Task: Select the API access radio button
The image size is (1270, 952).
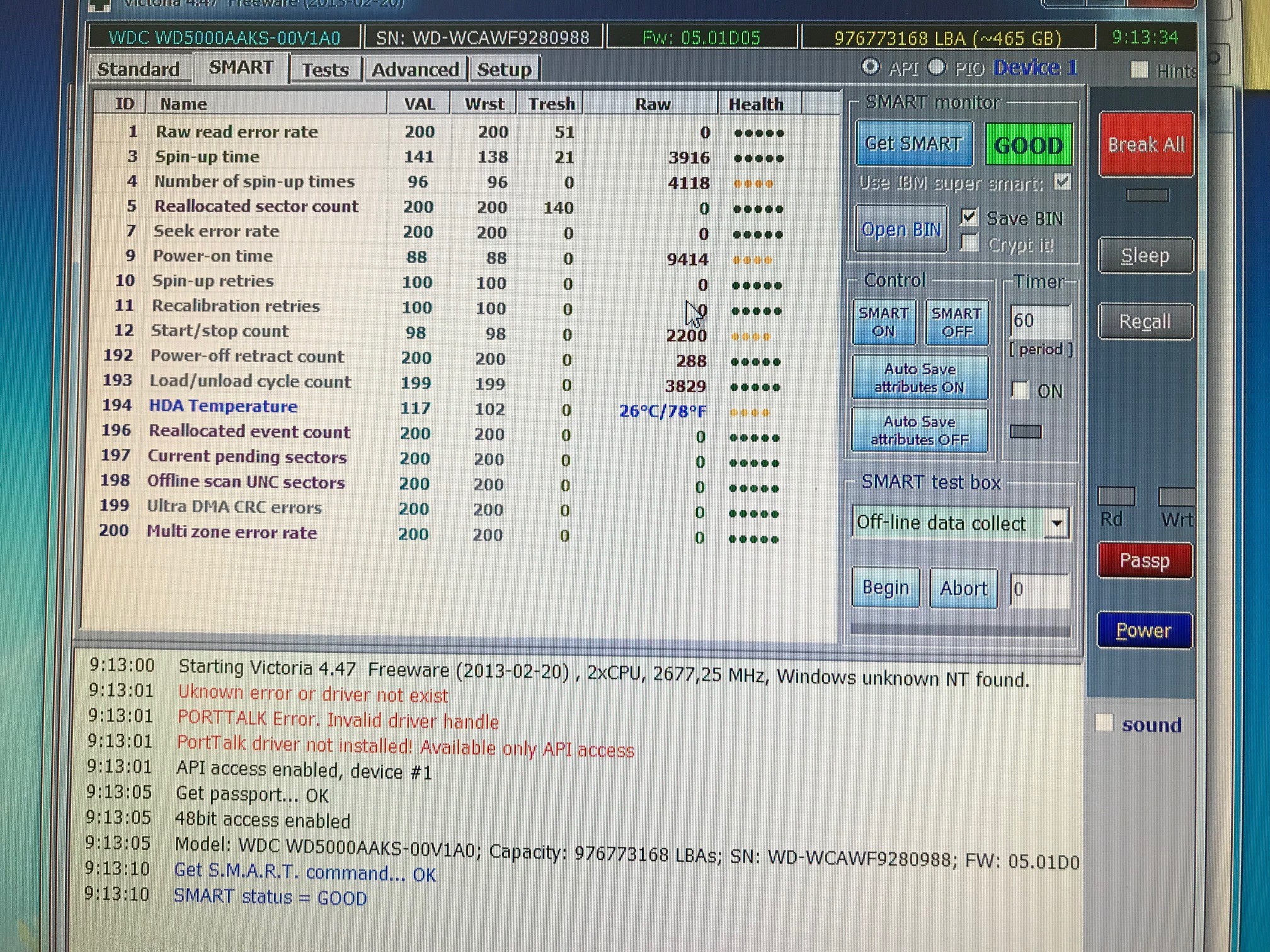Action: point(871,67)
